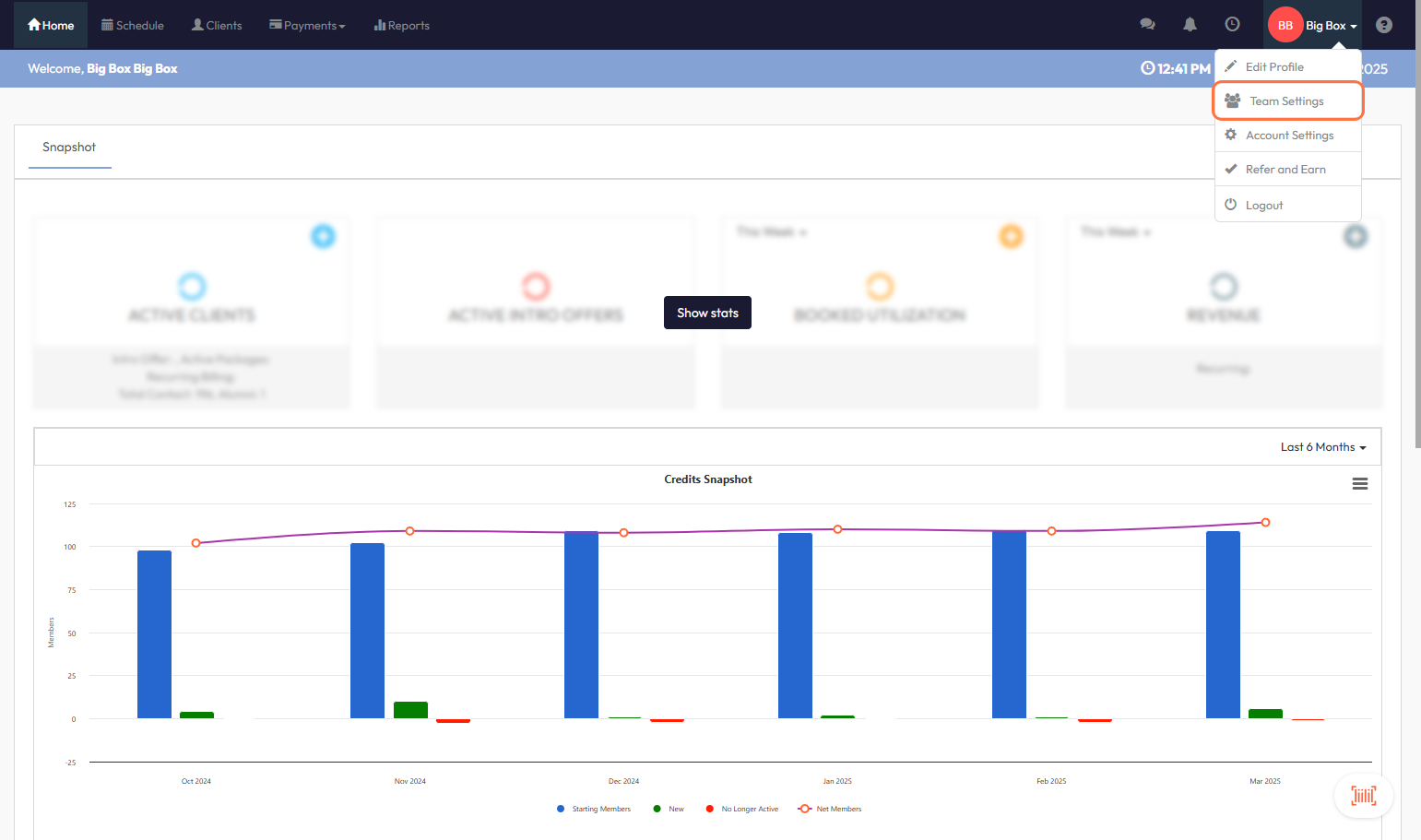Image resolution: width=1421 pixels, height=840 pixels.
Task: Select Team Settings from the menu
Action: click(1286, 101)
